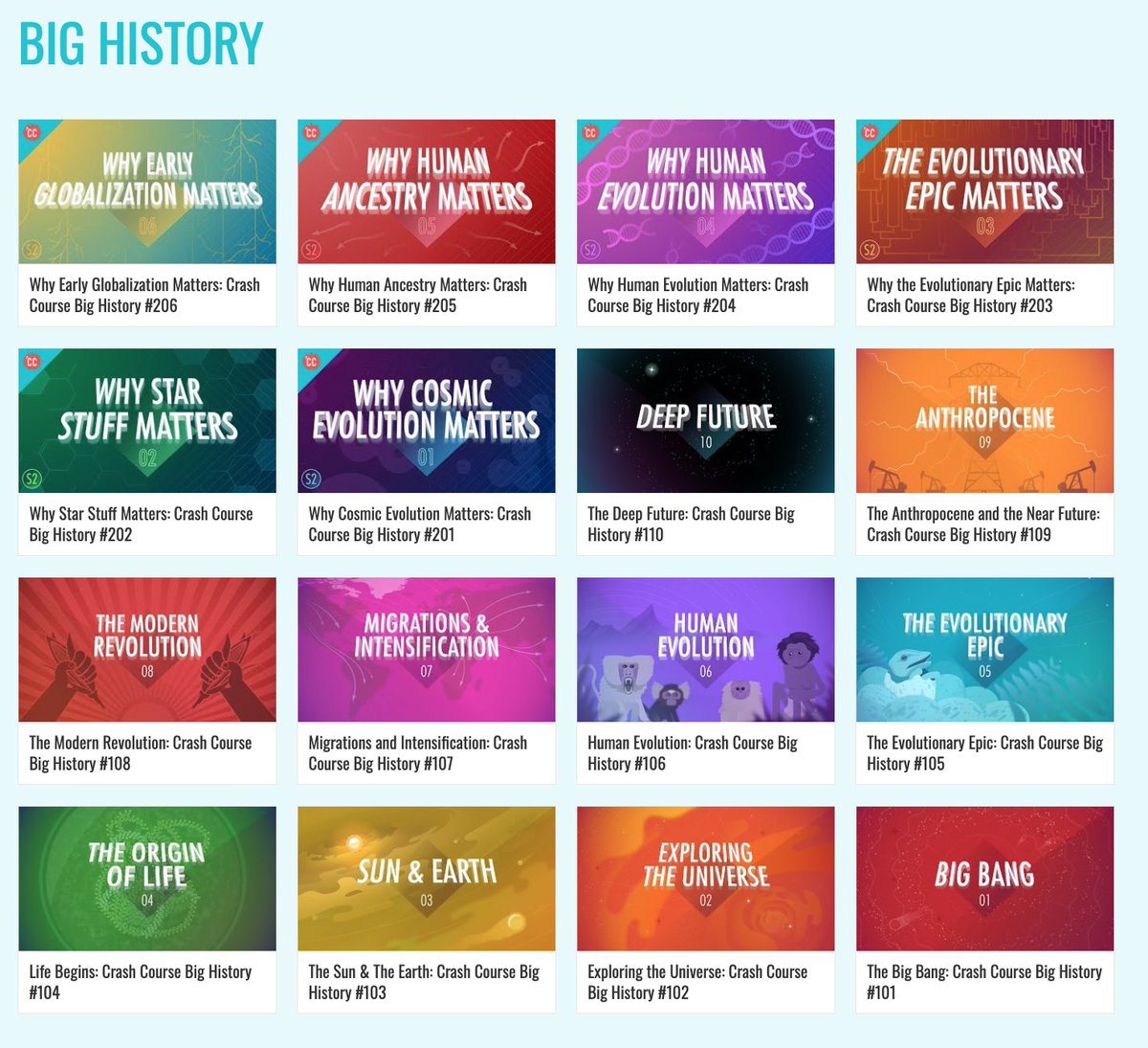1148x1048 pixels.
Task: Open the Why Star Stuff Matters thumbnail
Action: pyautogui.click(x=147, y=421)
